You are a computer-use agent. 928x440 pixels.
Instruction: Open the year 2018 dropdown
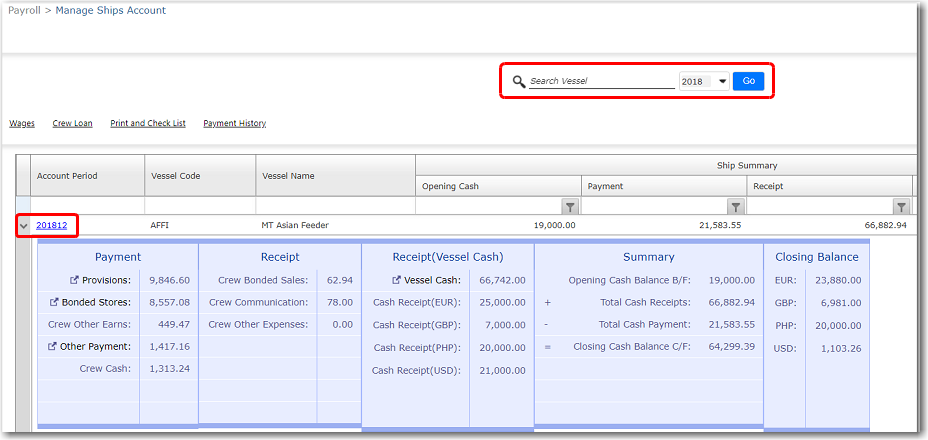722,82
